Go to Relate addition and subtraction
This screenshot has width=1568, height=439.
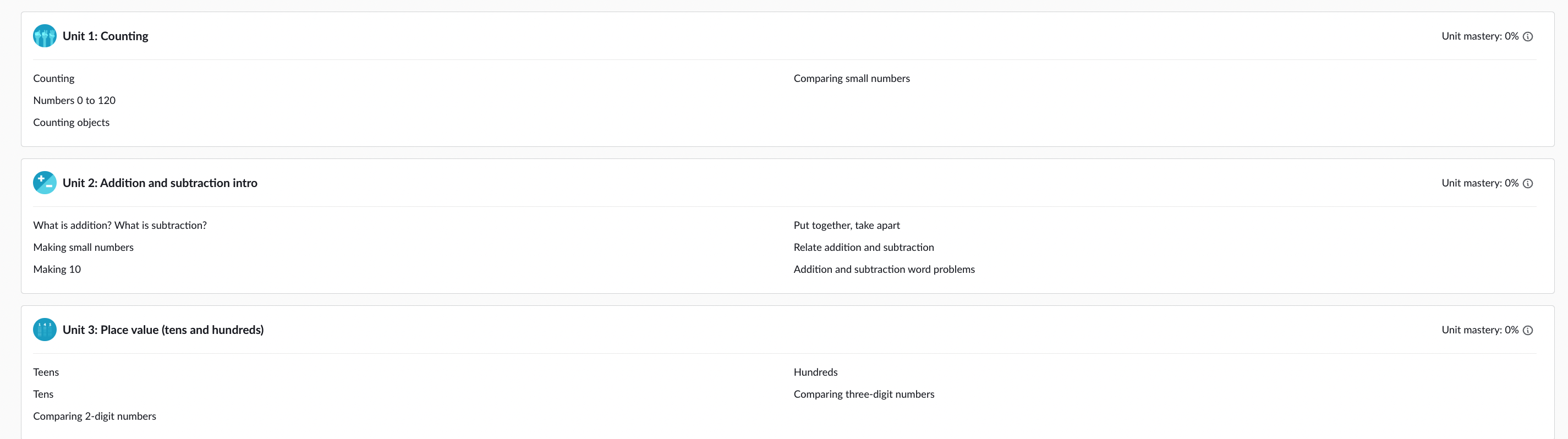tap(864, 247)
